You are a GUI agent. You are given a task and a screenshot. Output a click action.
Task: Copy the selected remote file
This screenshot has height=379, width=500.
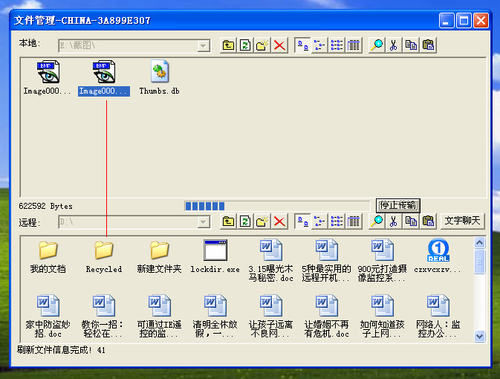pyautogui.click(x=411, y=221)
